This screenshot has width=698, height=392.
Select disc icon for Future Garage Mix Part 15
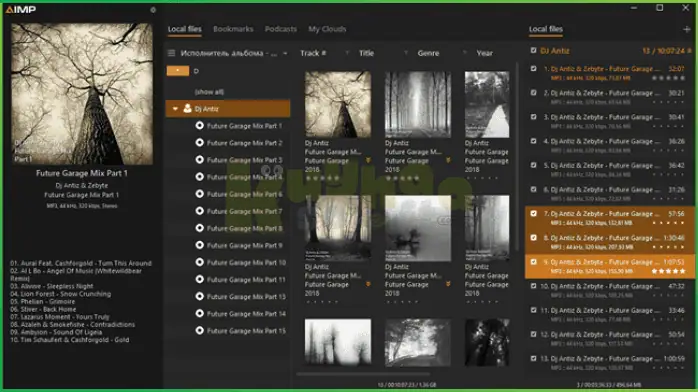(199, 331)
